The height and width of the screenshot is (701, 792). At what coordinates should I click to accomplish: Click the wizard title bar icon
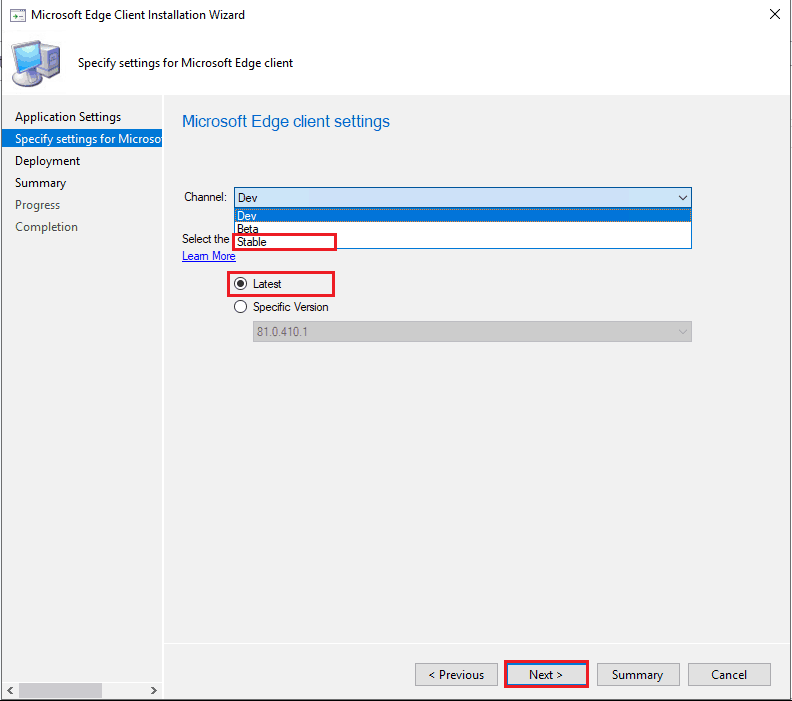18,16
